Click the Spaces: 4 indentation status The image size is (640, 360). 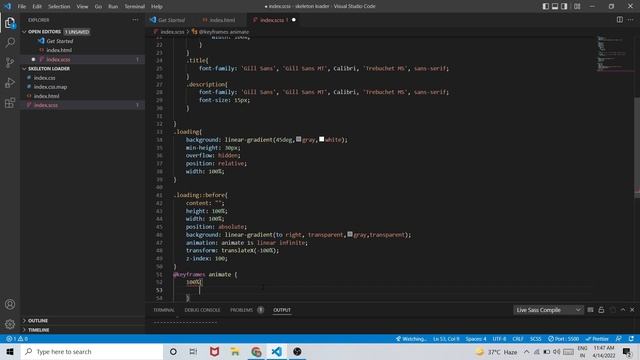point(476,339)
